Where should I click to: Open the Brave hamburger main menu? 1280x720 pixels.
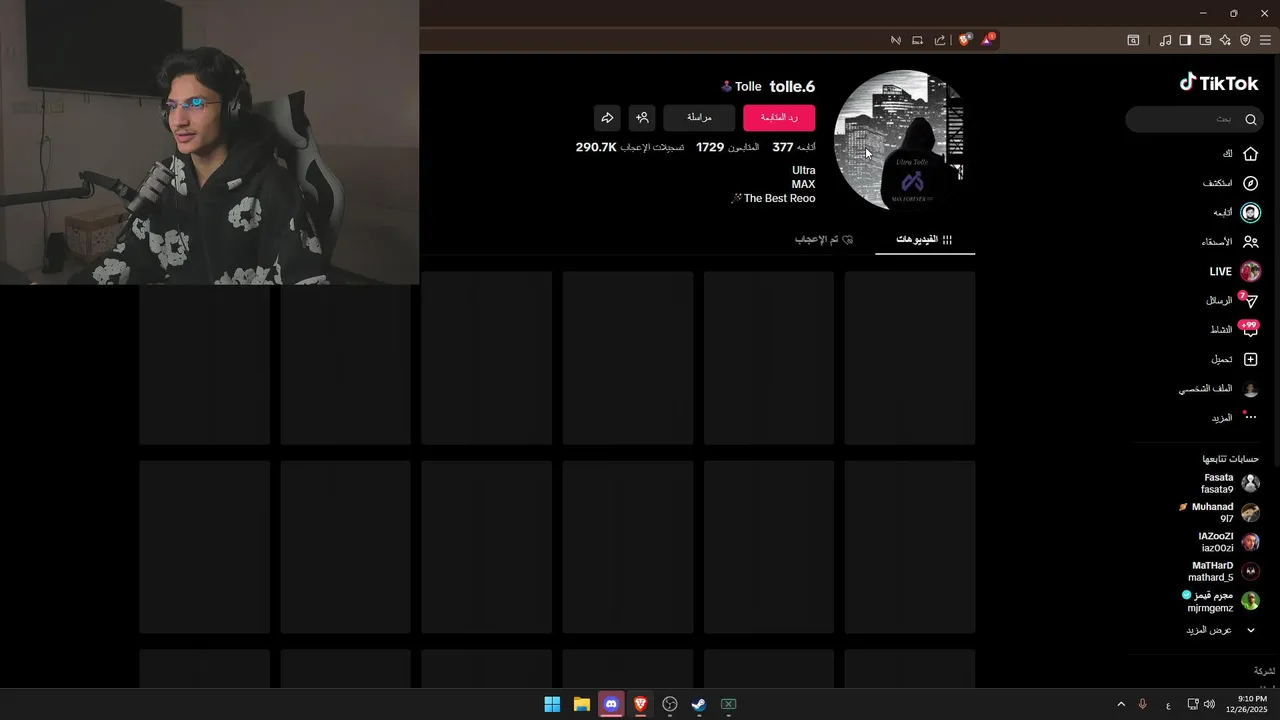(1265, 40)
